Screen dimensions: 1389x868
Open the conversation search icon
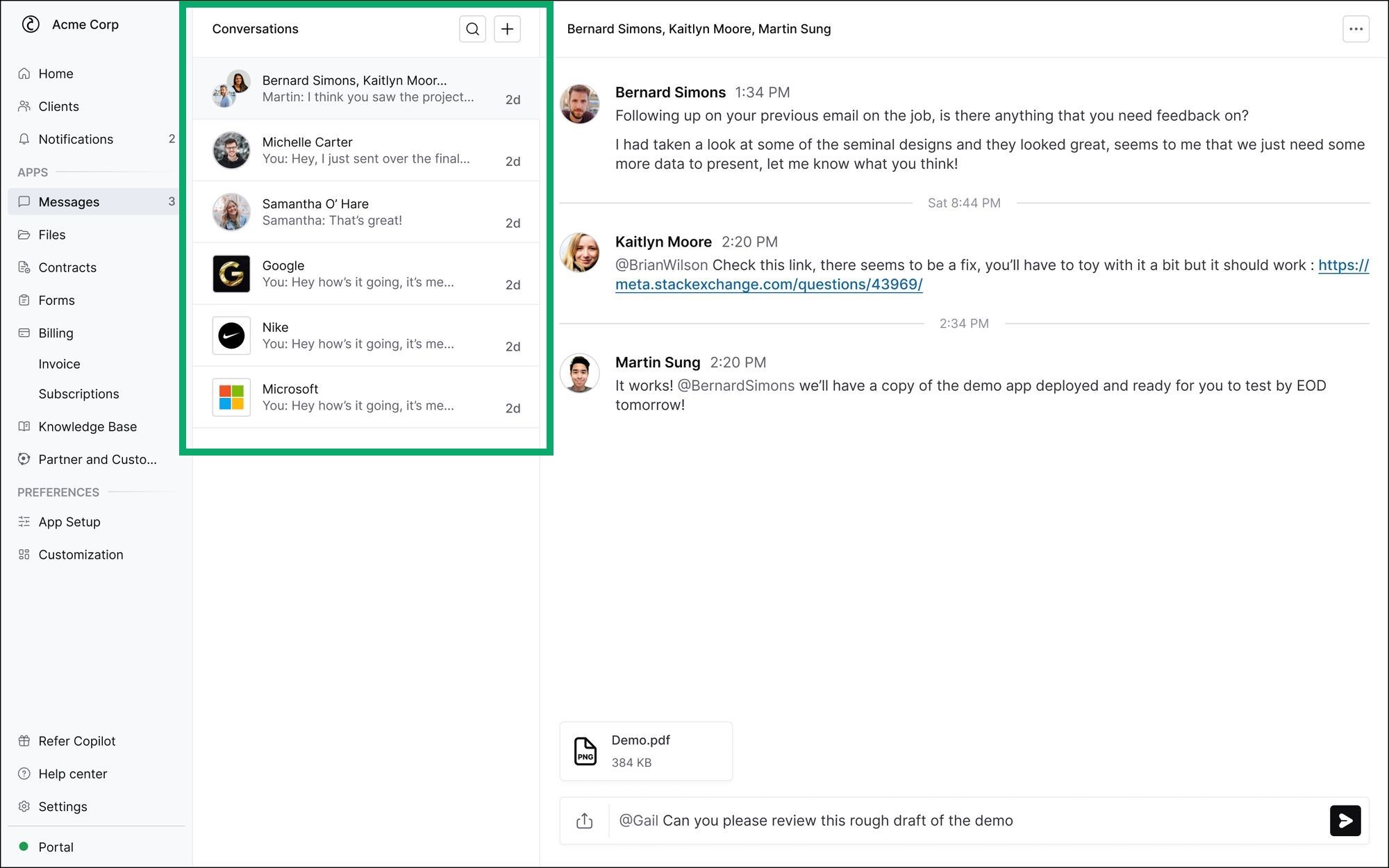click(x=472, y=29)
